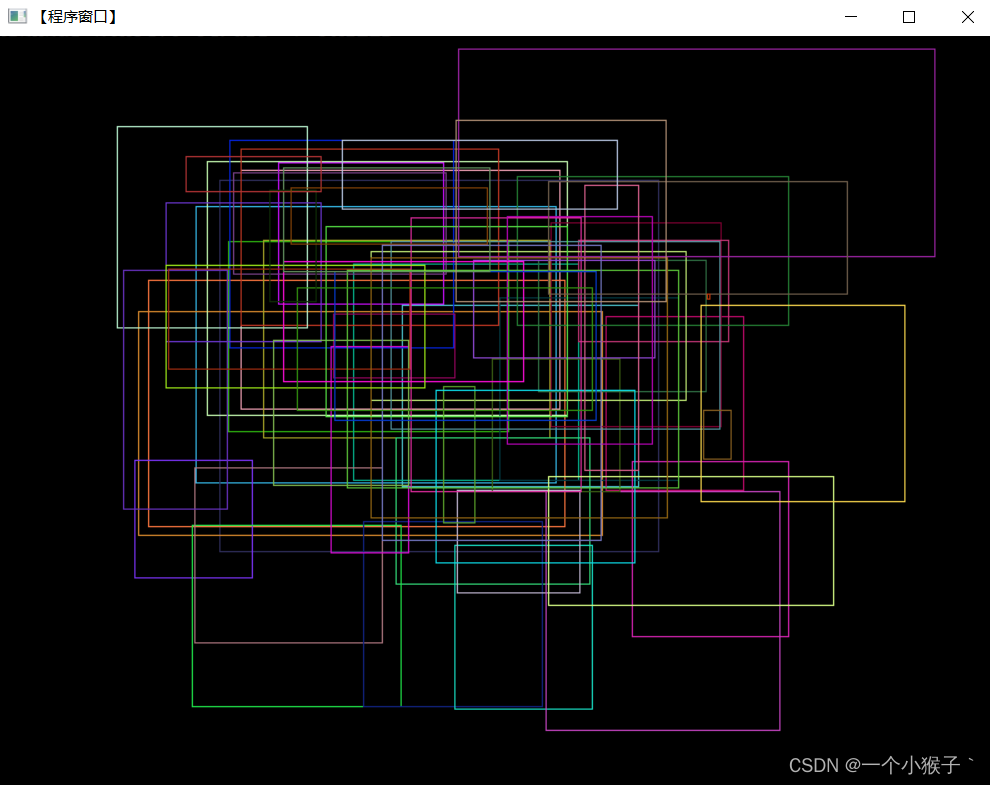
Task: Click the CSDN watermark text
Action: (x=812, y=766)
